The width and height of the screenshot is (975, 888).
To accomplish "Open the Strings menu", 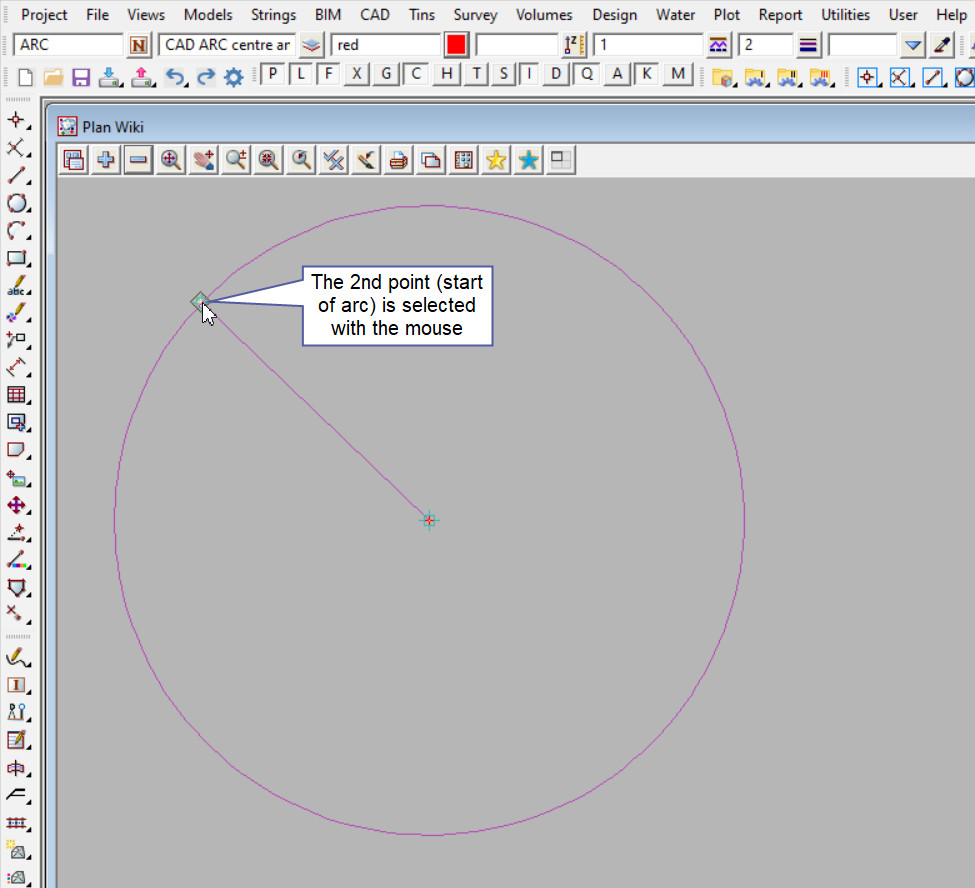I will point(273,15).
